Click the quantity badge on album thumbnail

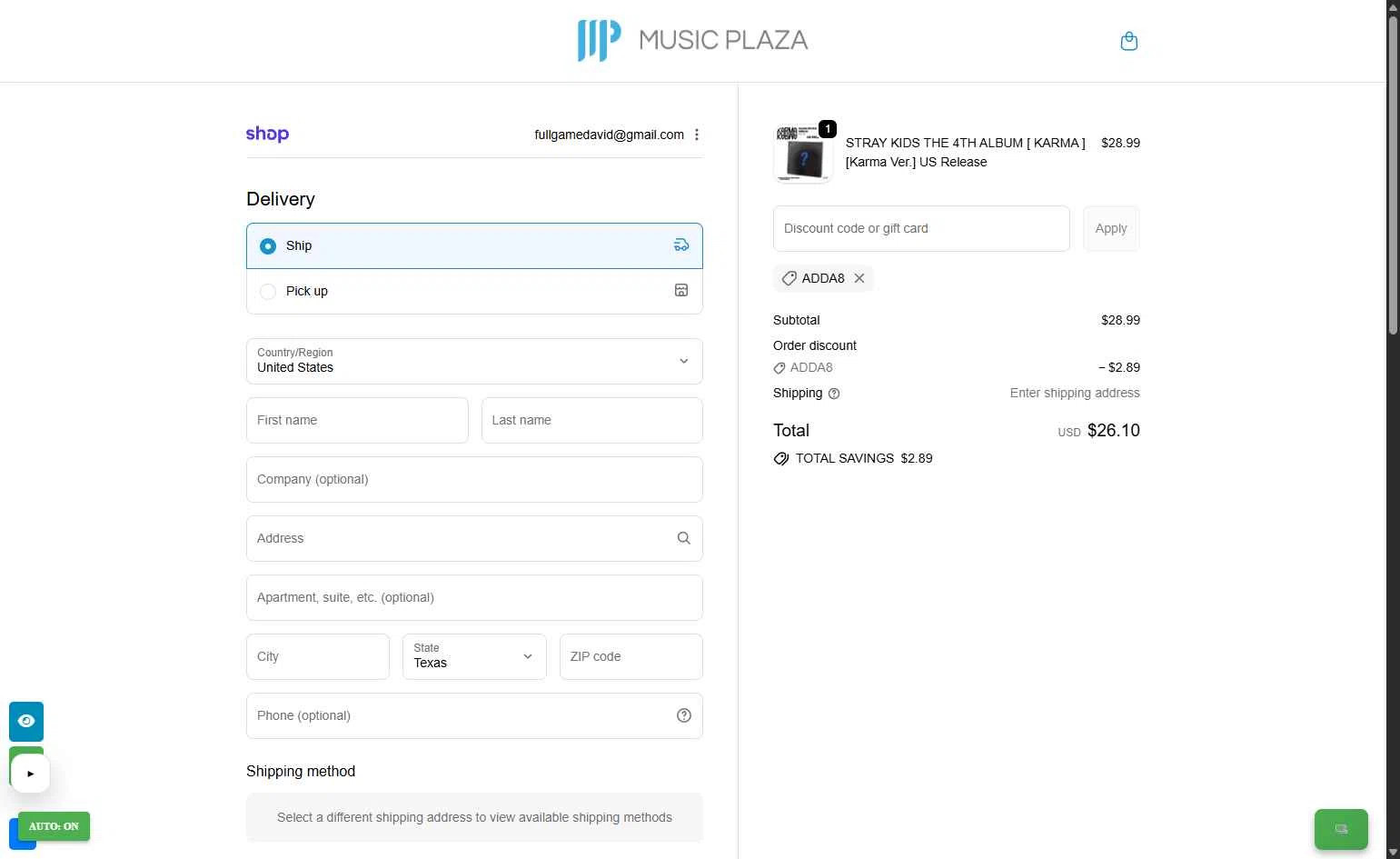click(828, 129)
